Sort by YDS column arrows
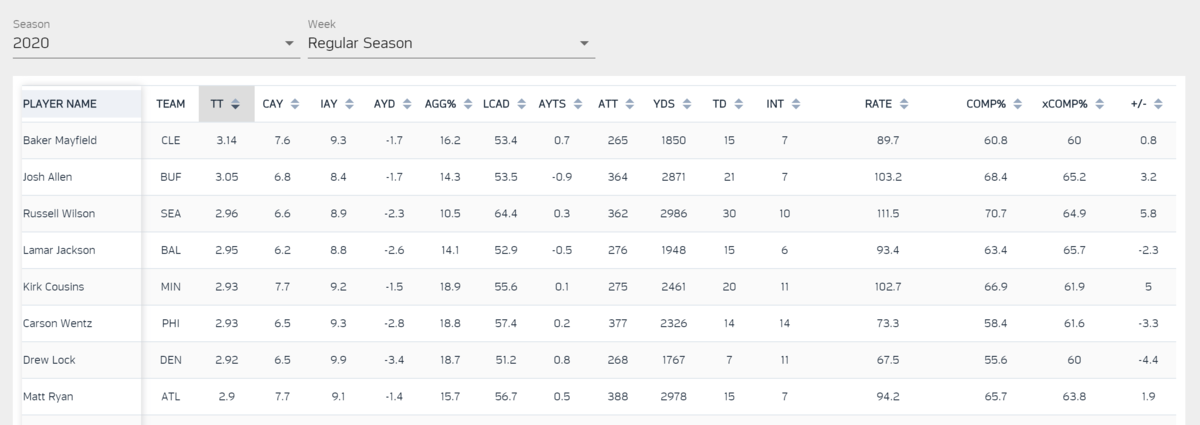 tap(685, 104)
